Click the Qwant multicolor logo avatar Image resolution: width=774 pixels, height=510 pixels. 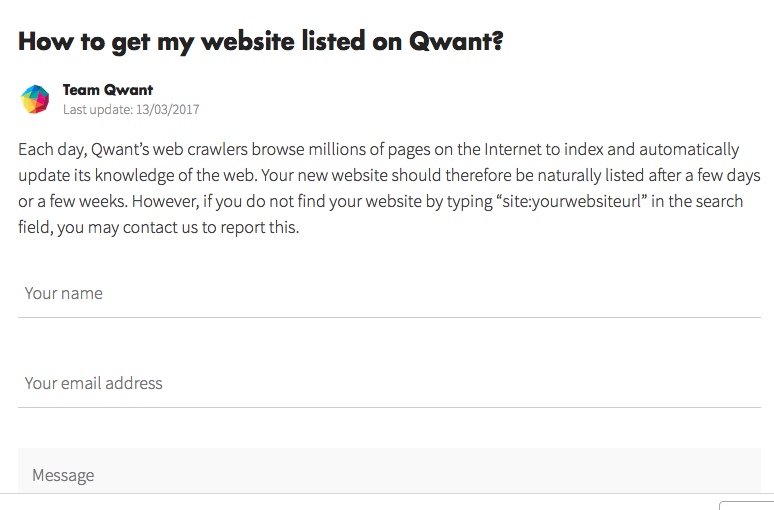coord(35,99)
